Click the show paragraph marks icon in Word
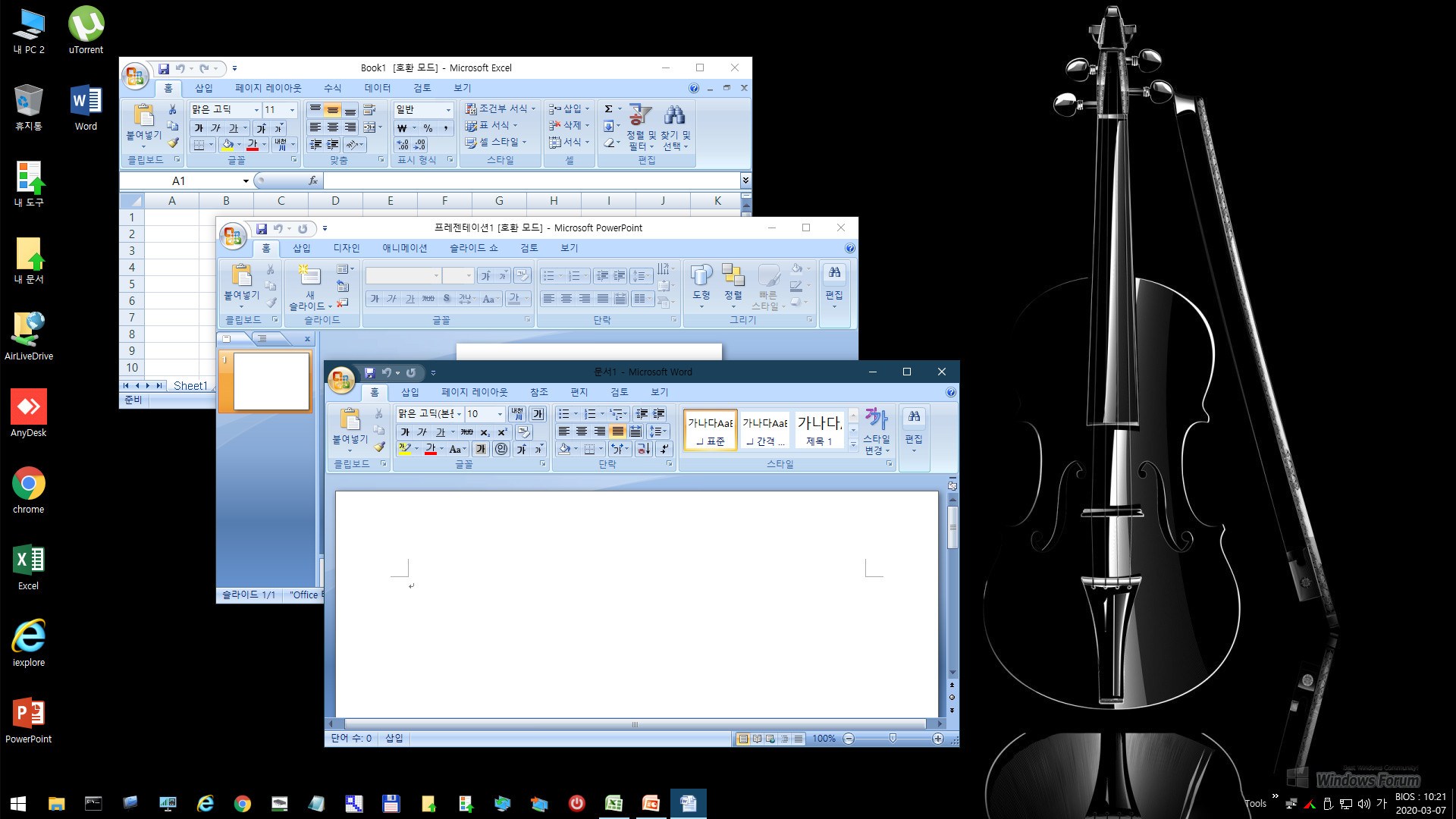The image size is (1456, 819). click(x=664, y=448)
